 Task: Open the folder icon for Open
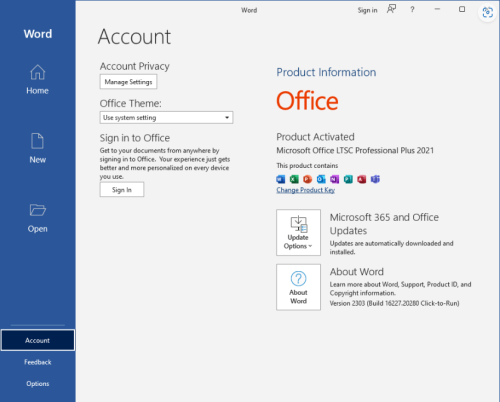(x=37, y=210)
